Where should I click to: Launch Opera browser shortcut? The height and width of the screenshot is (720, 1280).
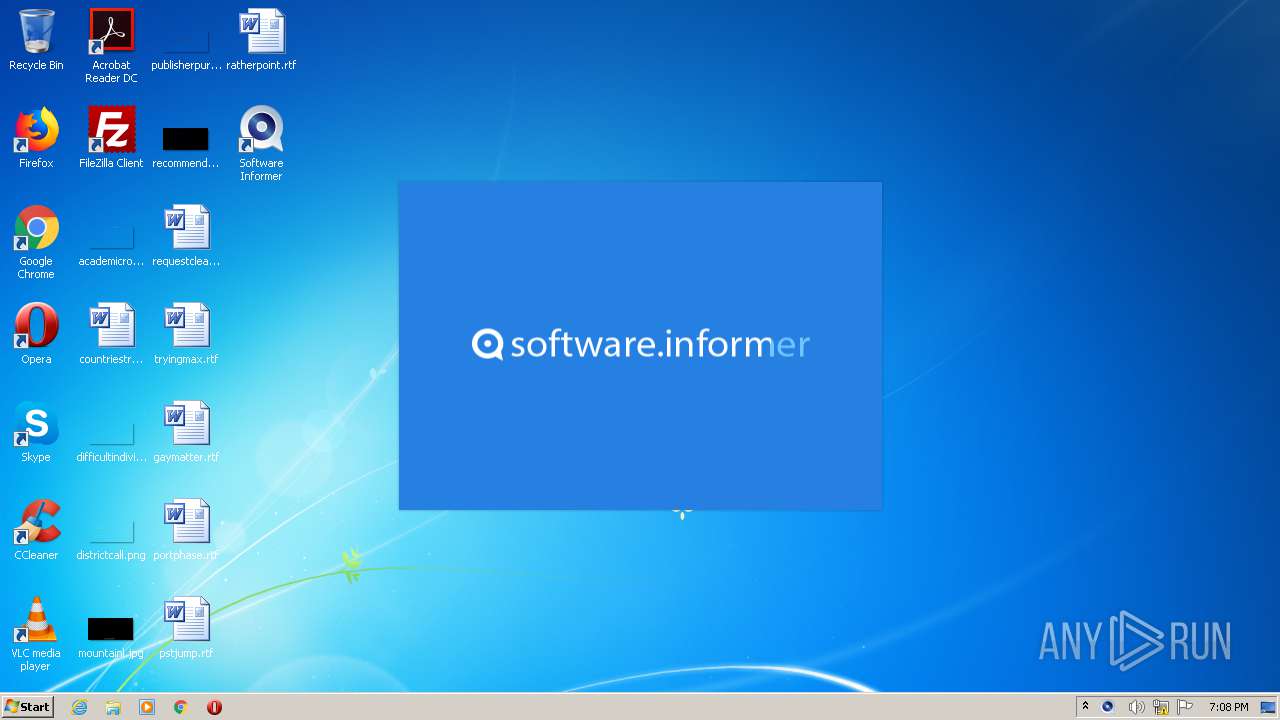click(x=36, y=334)
